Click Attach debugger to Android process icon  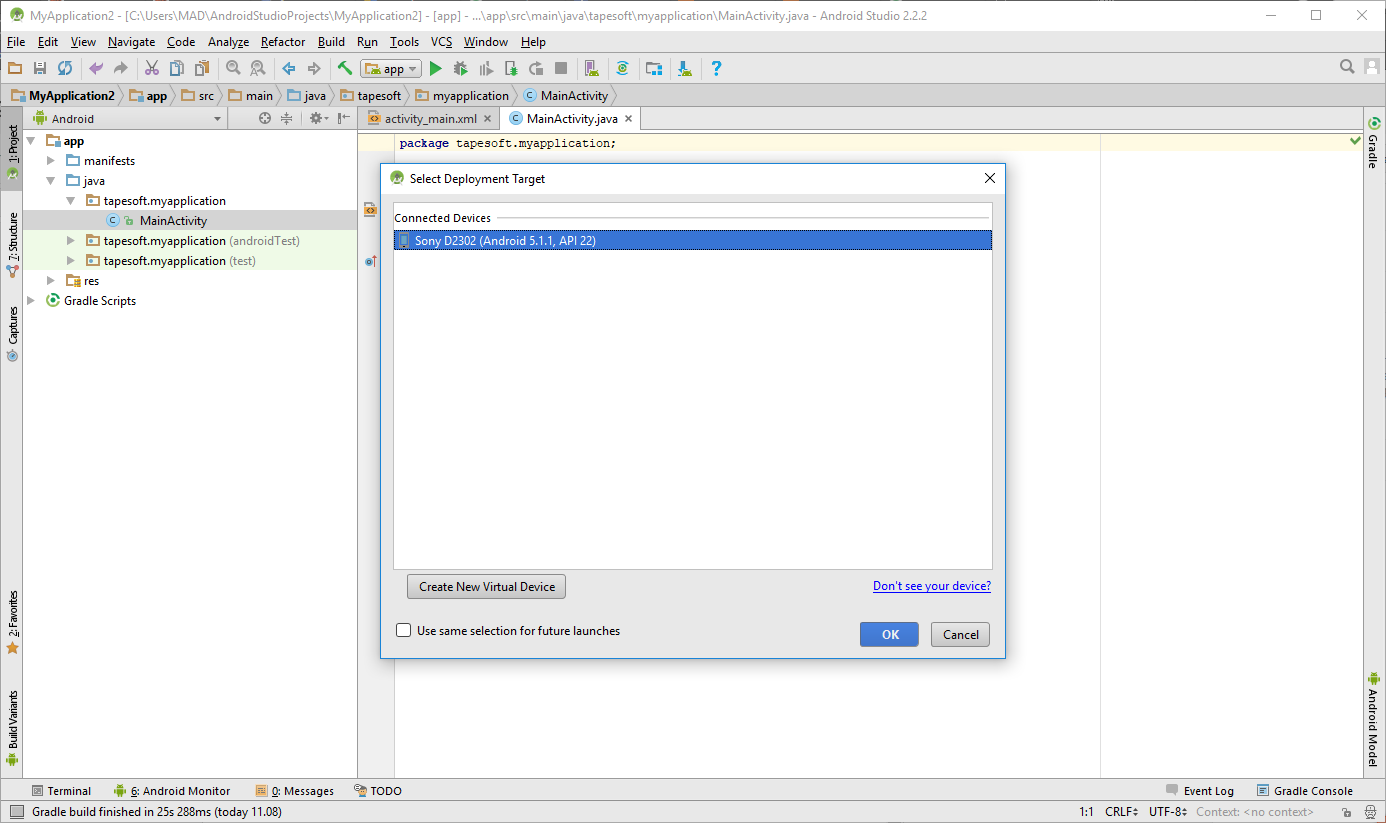point(511,68)
